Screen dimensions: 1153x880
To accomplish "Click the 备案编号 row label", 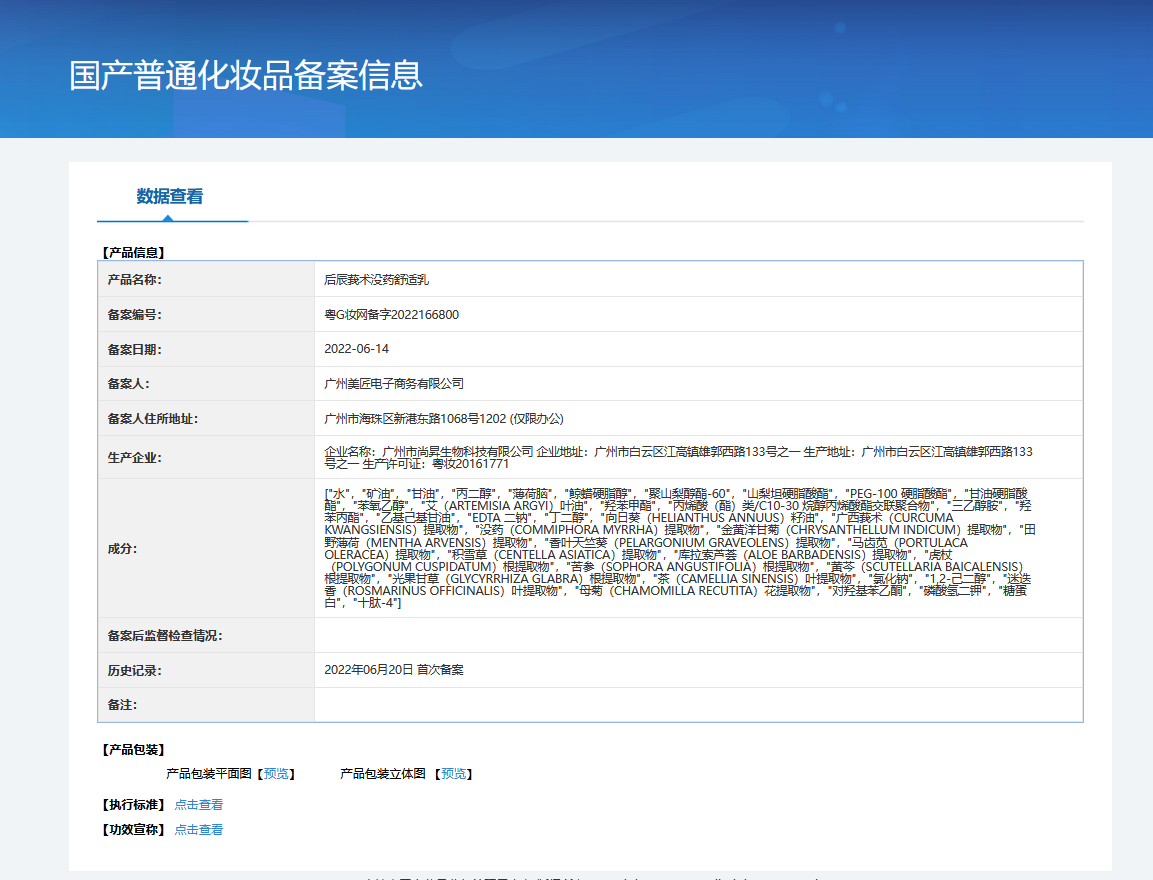I will coord(135,315).
